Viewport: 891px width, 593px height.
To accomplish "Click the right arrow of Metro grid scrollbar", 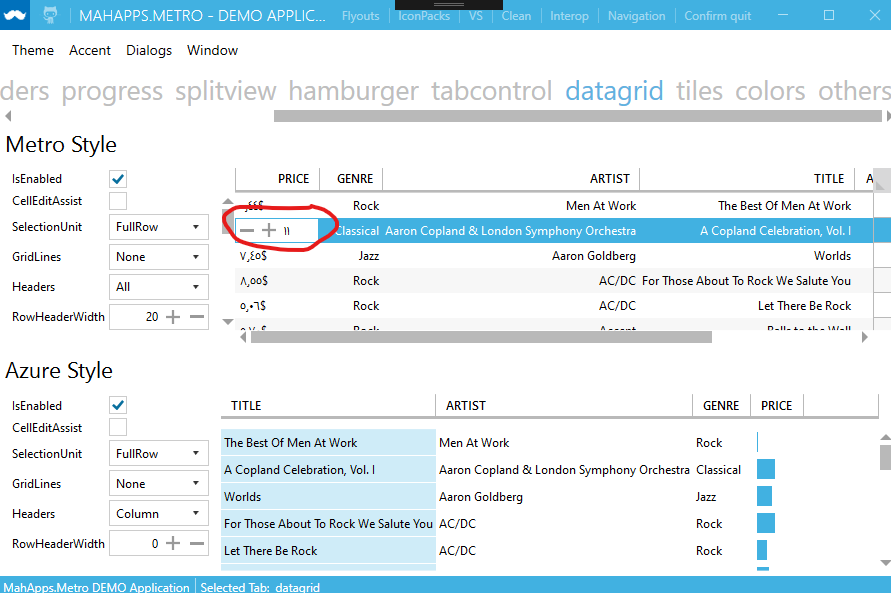I will click(x=864, y=337).
